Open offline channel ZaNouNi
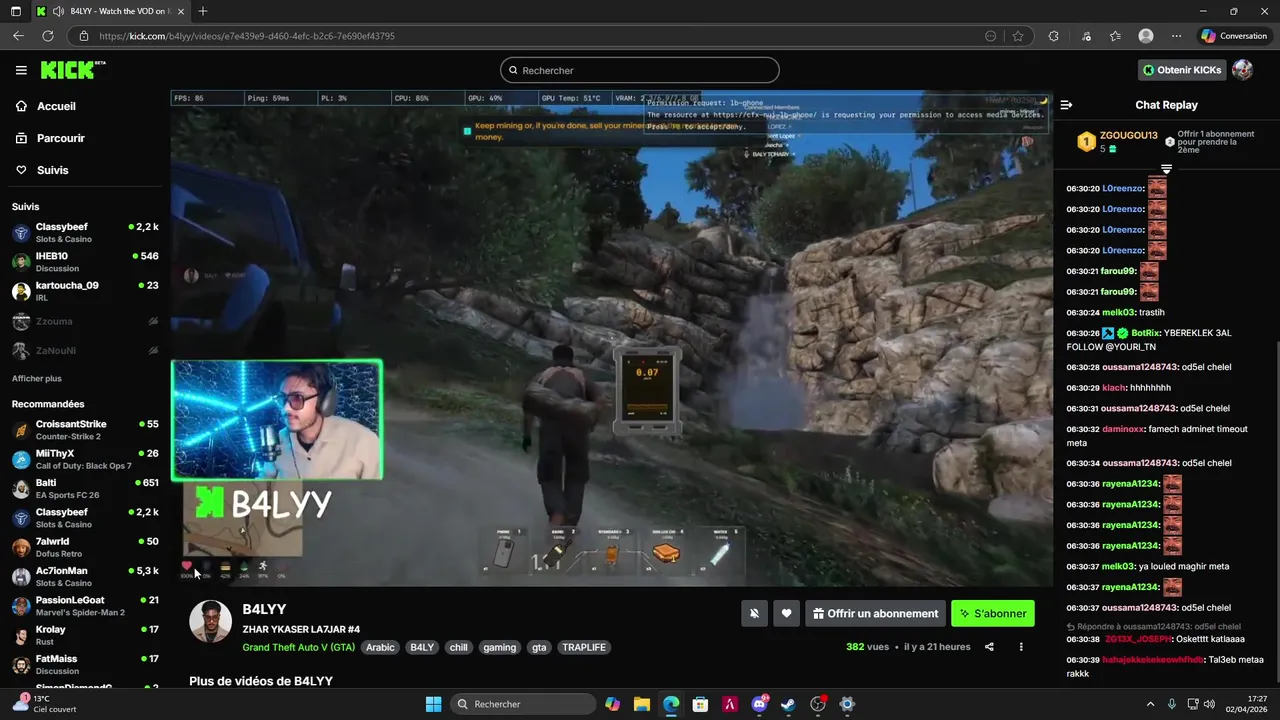The width and height of the screenshot is (1280, 720). (x=85, y=350)
